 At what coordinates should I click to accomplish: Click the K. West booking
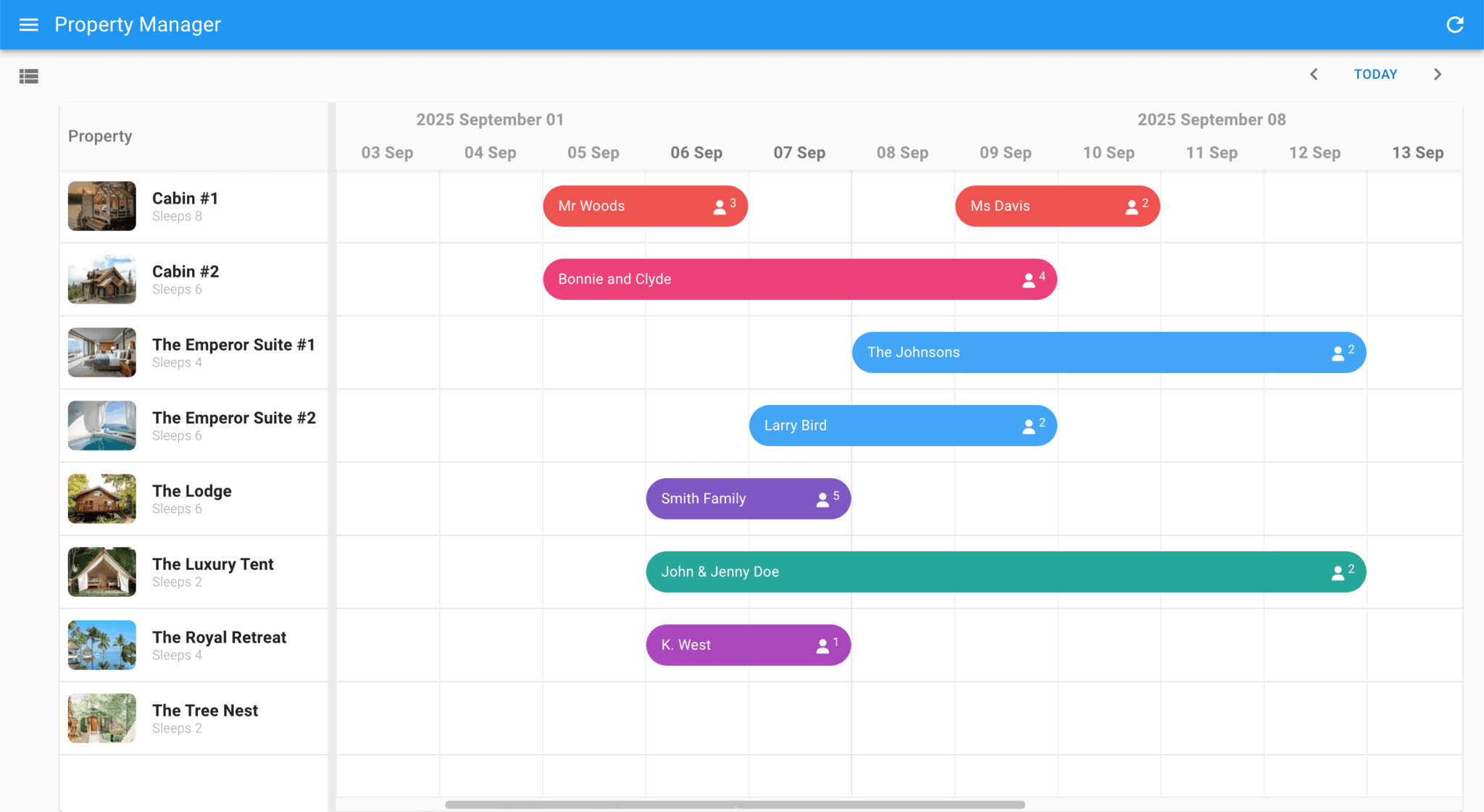732,645
